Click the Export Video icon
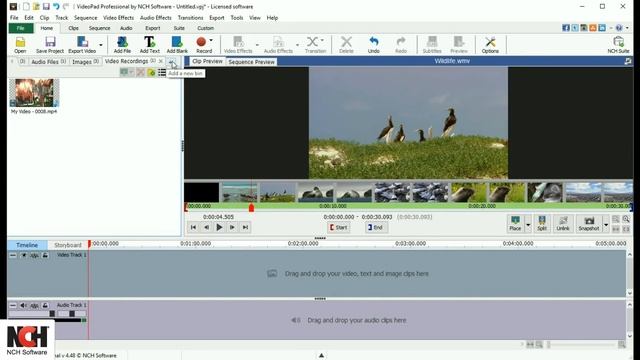The image size is (640, 360). (x=82, y=44)
